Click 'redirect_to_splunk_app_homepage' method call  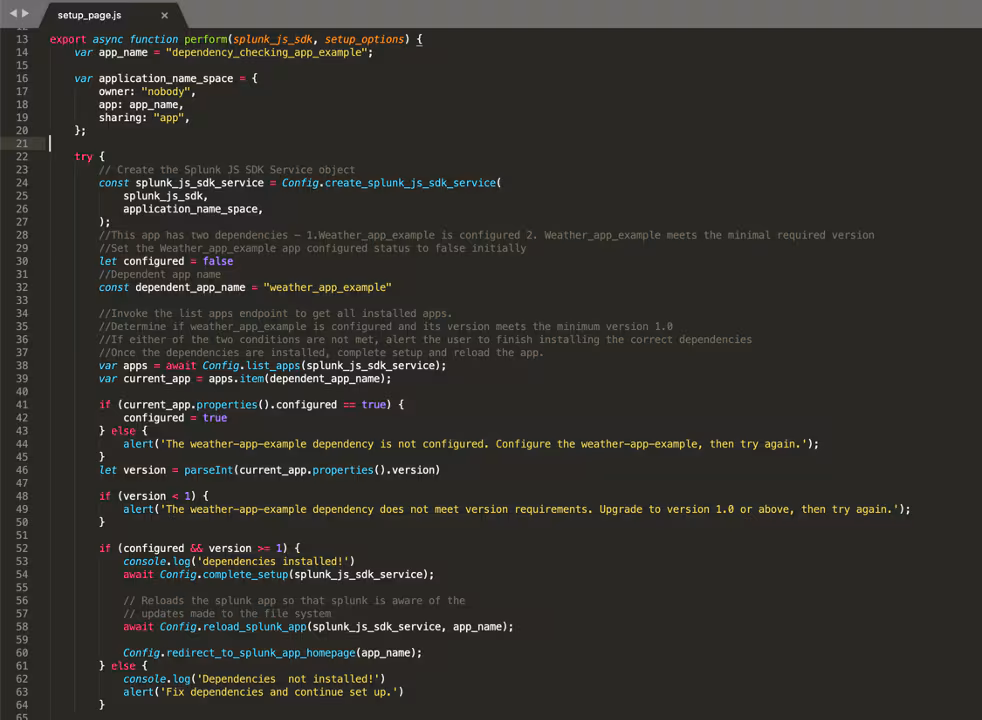coord(260,652)
